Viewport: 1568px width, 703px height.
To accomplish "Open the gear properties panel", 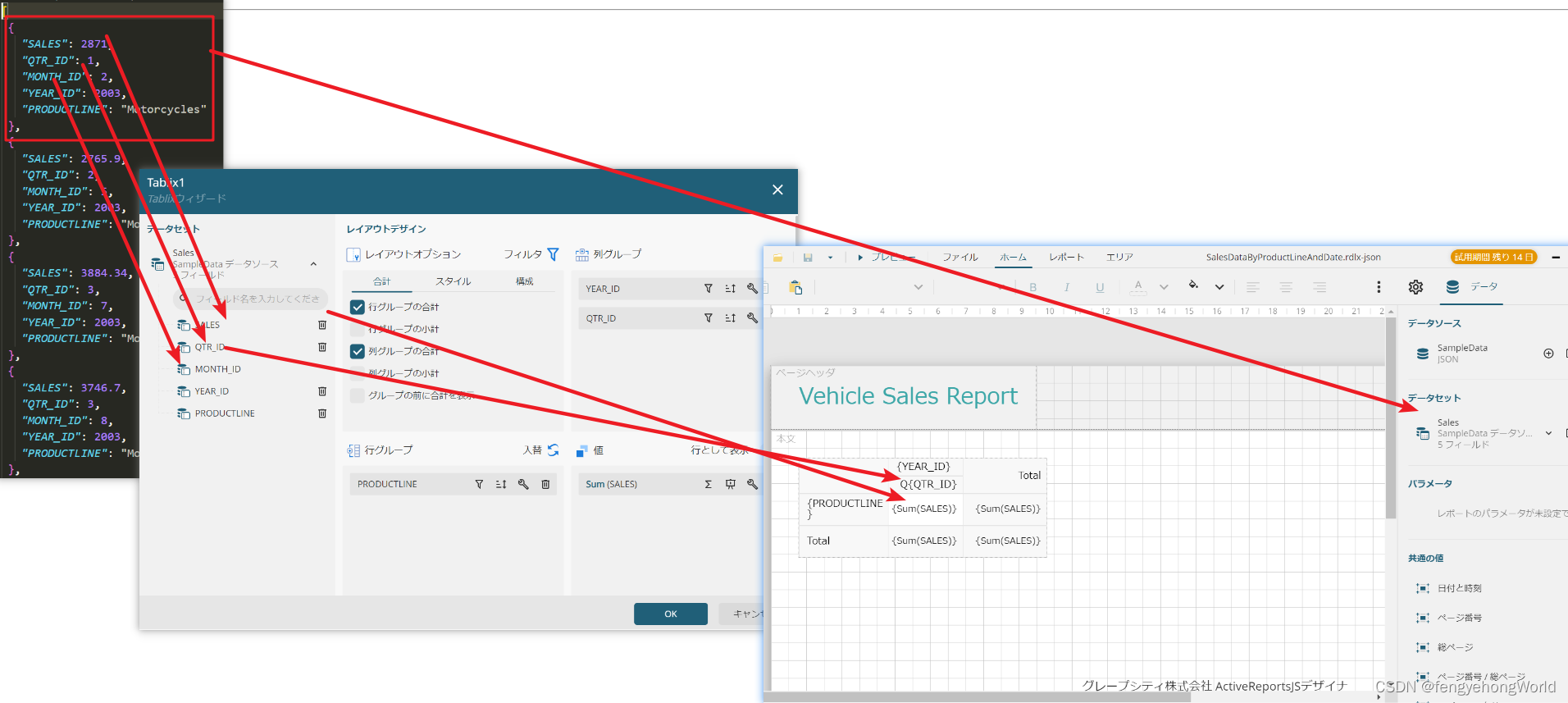I will (x=1415, y=287).
